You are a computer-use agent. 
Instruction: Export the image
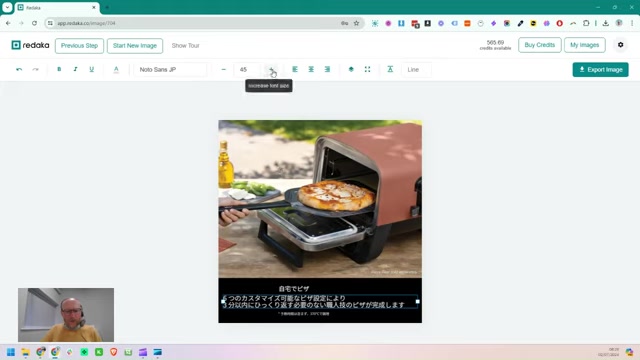600,69
